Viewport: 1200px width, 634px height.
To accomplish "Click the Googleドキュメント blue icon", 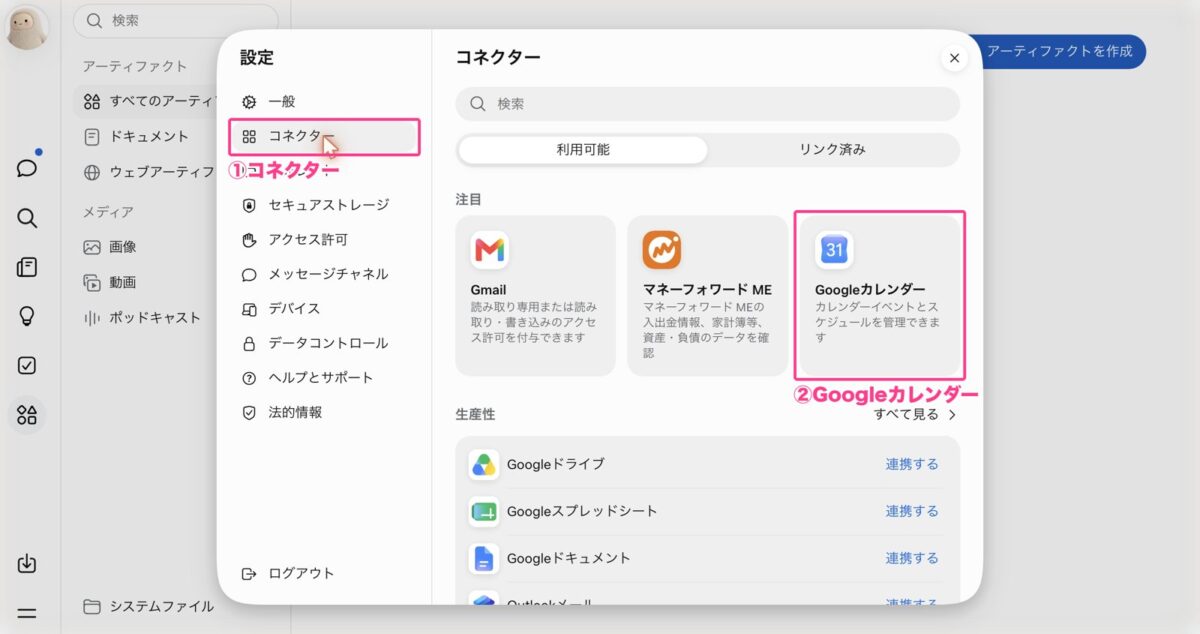I will [484, 558].
